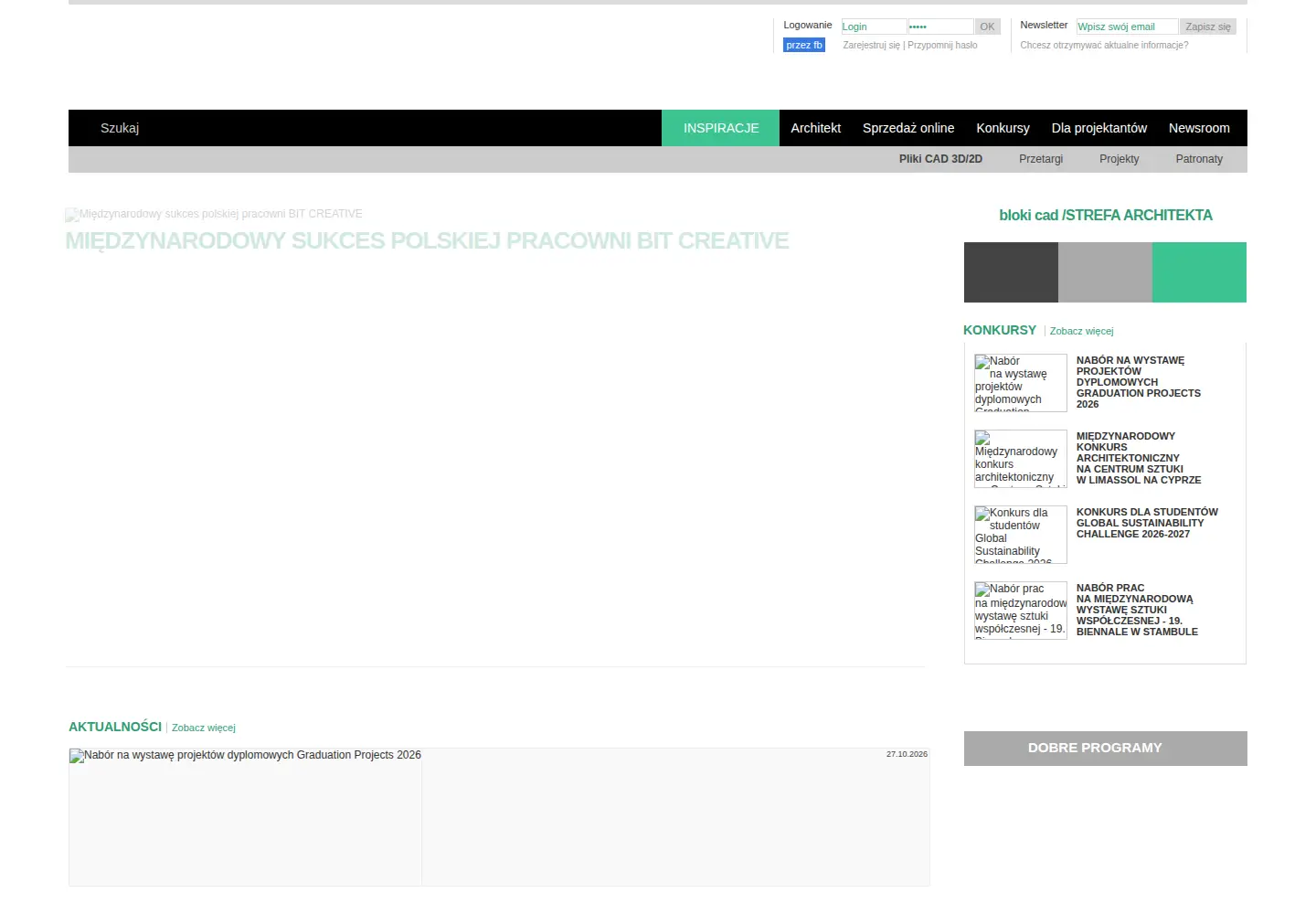Open Międzynarodowy konkurs architektoniczny Limassol title

click(x=1139, y=458)
